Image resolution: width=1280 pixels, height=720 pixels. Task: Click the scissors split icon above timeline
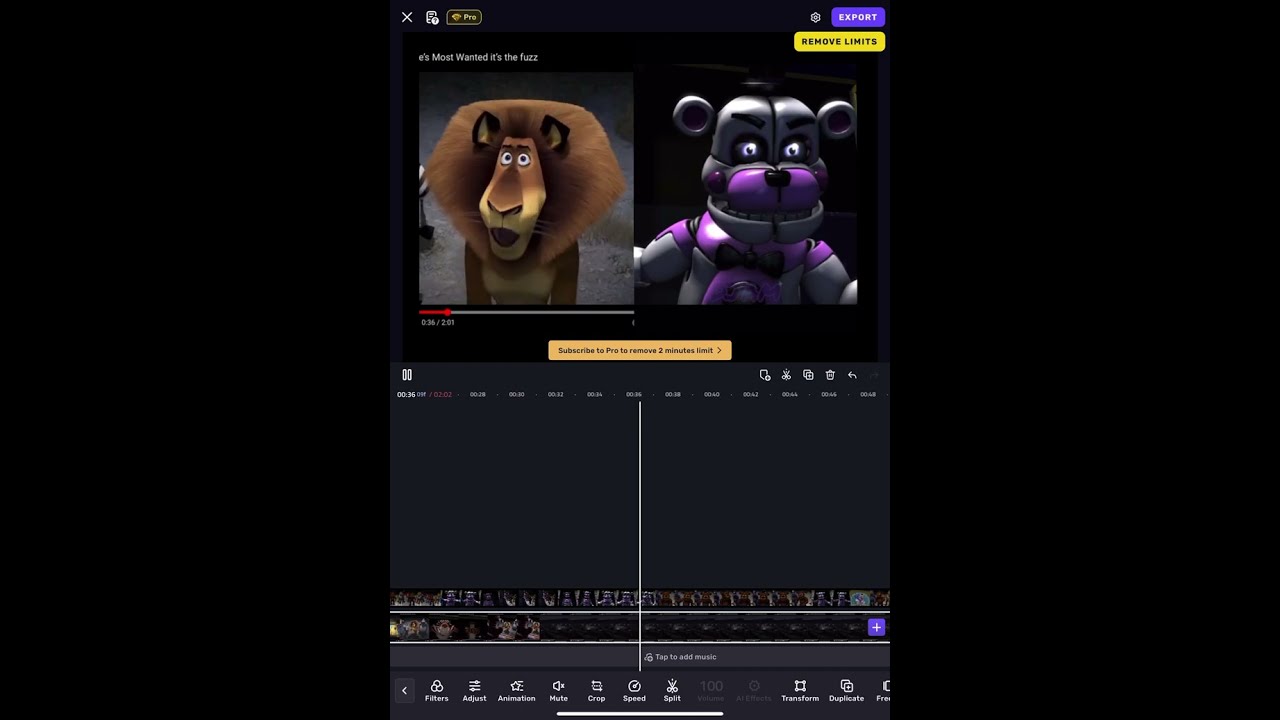point(786,375)
